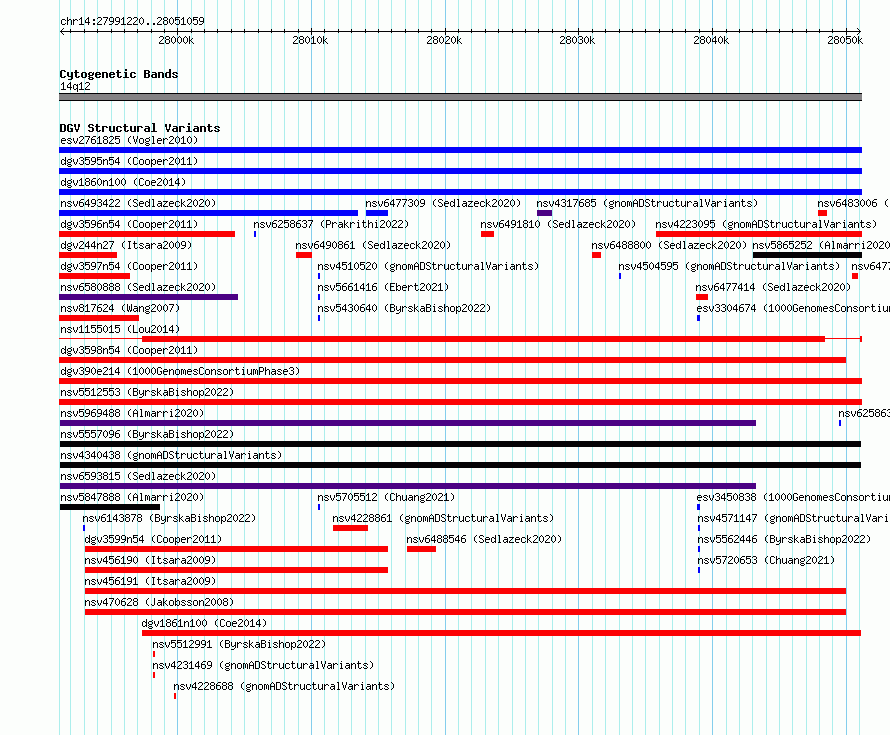
Task: Click the black nsv5865252 Almarri2020 bar
Action: click(807, 255)
